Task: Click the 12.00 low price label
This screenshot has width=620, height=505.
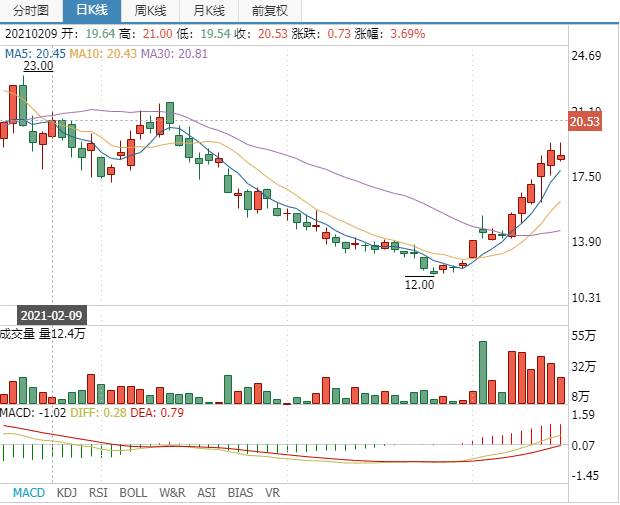Action: [419, 284]
